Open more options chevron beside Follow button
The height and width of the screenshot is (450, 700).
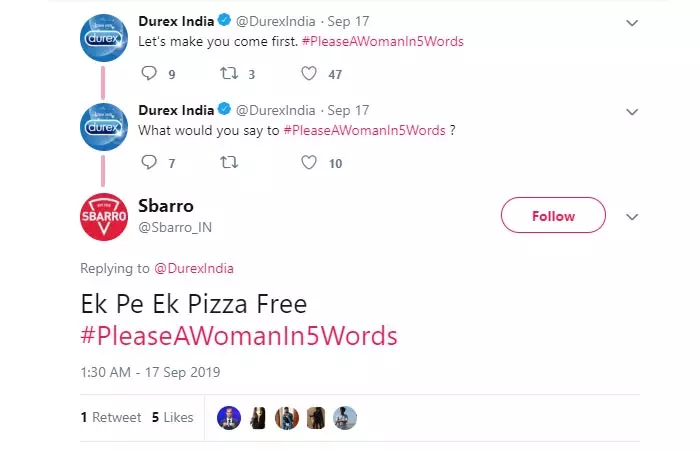coord(631,216)
